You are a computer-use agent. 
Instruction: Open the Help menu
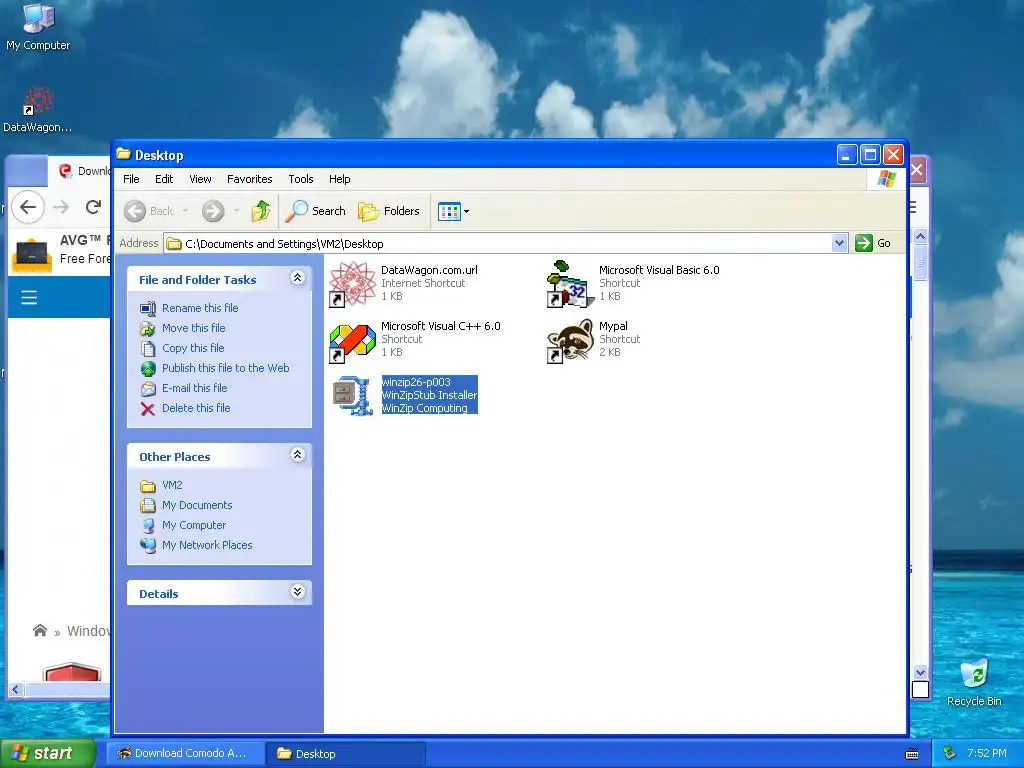click(x=340, y=179)
